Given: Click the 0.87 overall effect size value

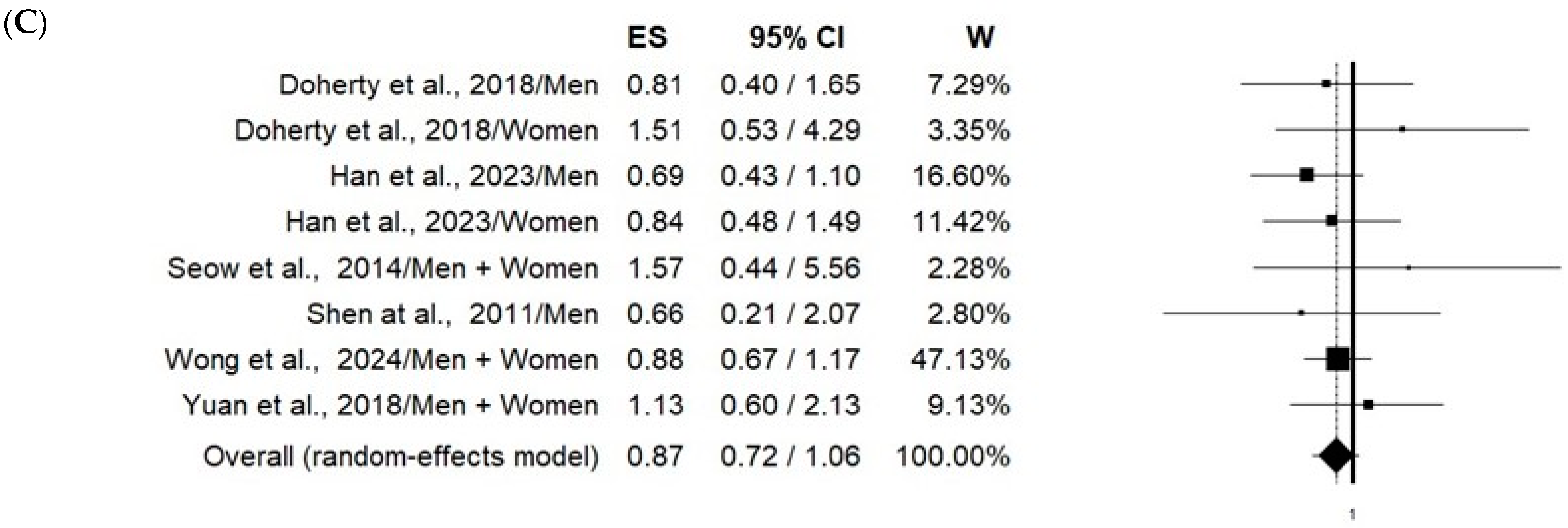Looking at the screenshot, I should click(655, 456).
